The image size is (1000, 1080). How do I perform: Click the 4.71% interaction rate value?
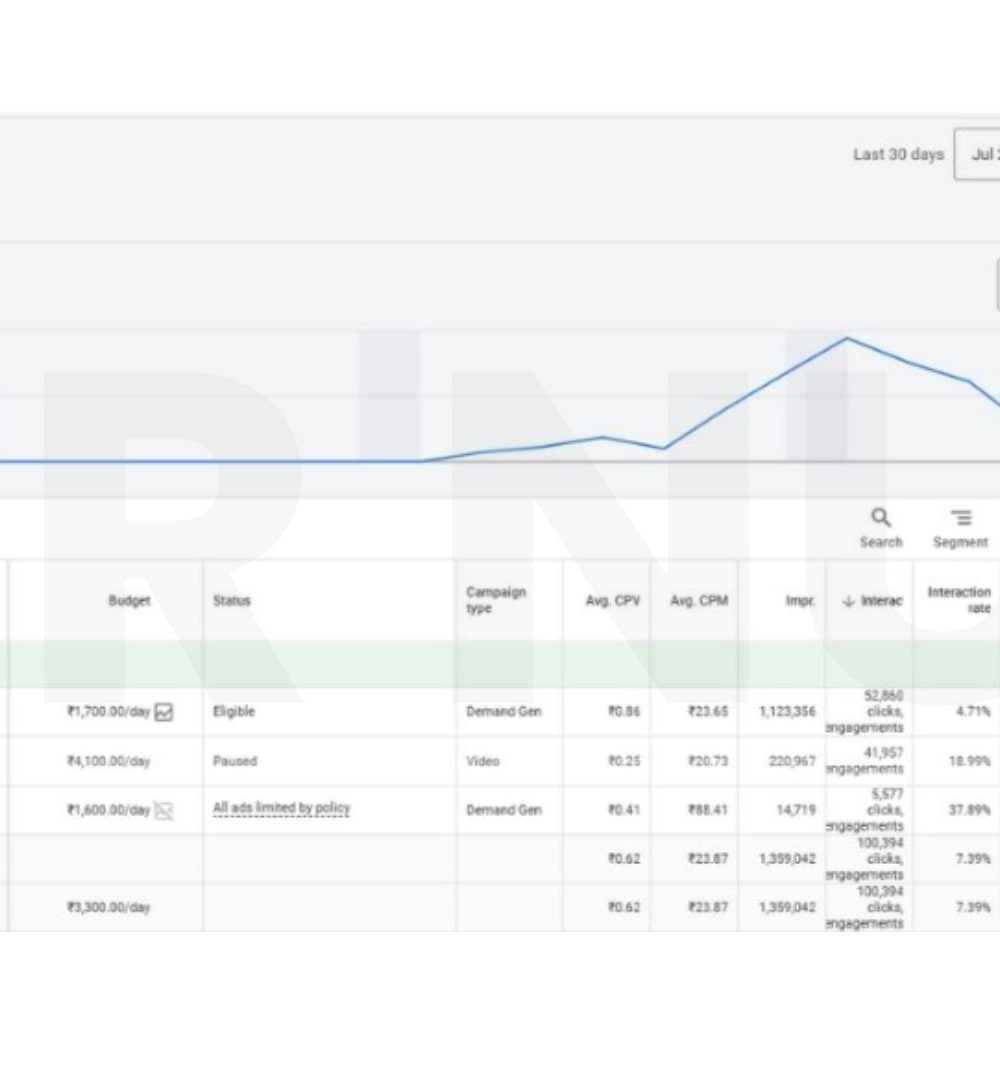tap(973, 712)
